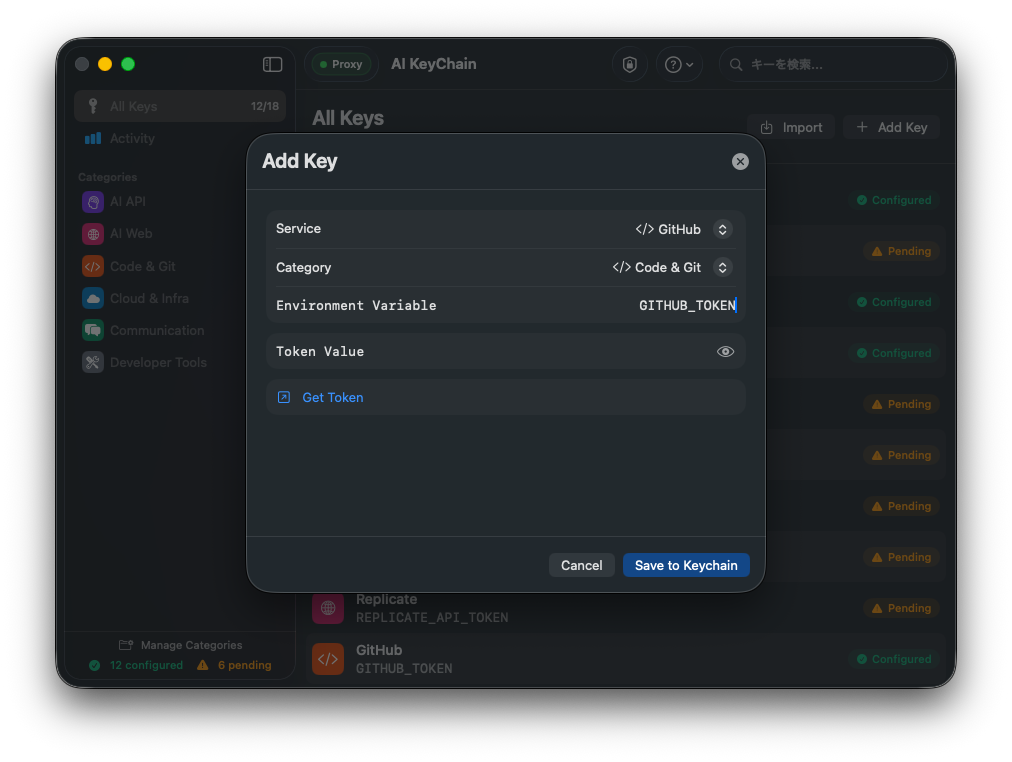
Task: Click the 12/18 count badge
Action: (265, 106)
